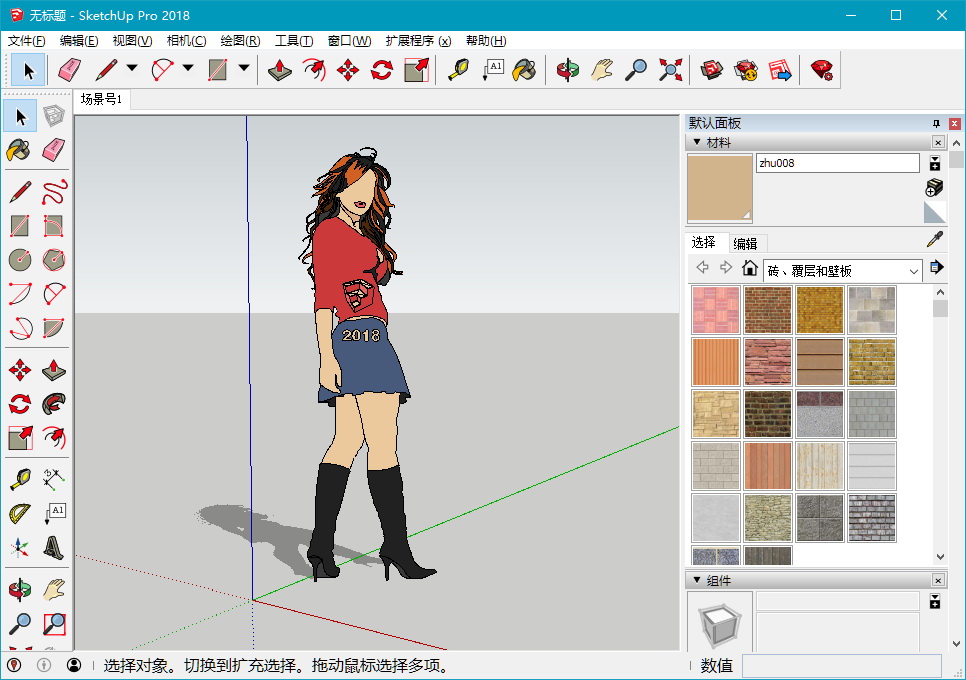Screen dimensions: 966x680
Task: Open the Extension Warehouse ruby icon
Action: click(x=822, y=69)
